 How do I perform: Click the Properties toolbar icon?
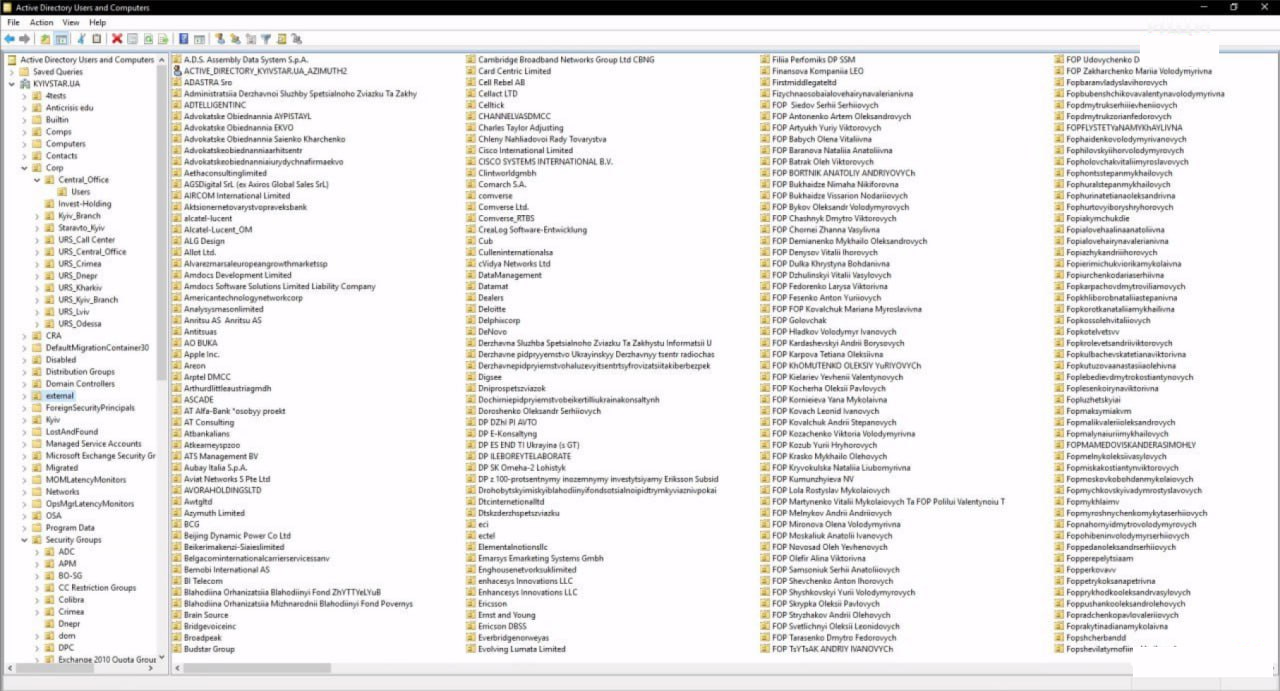point(132,39)
